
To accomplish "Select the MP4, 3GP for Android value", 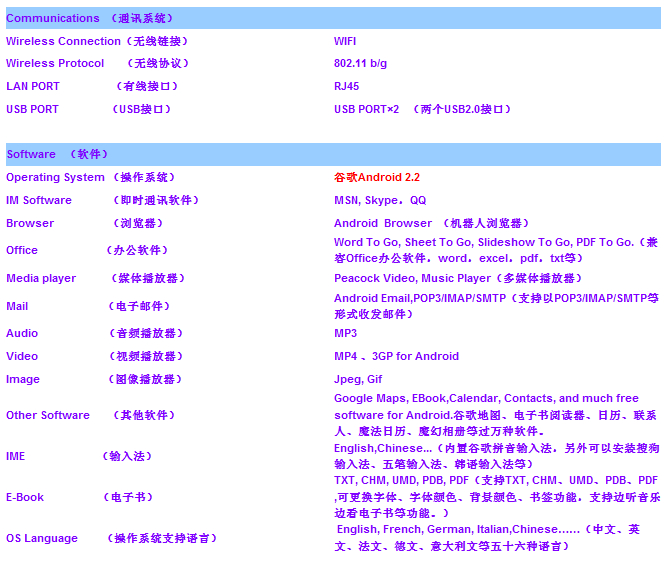I will click(396, 356).
